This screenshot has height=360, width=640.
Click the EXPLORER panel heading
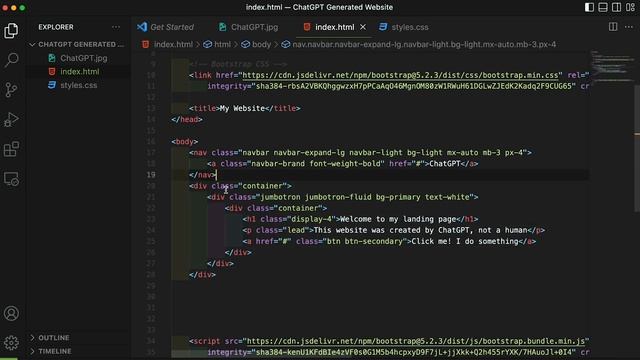pos(56,27)
